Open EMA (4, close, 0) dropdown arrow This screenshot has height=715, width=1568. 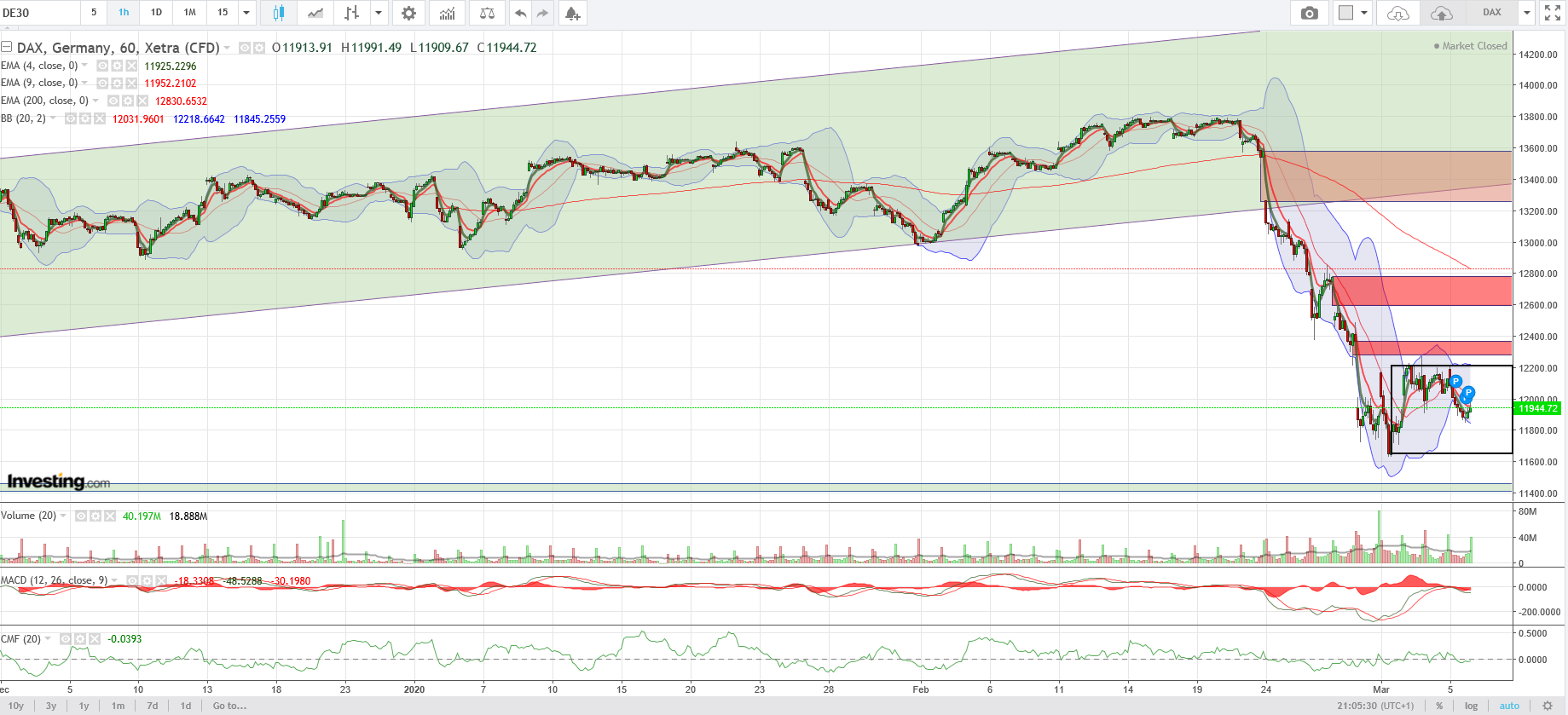84,66
